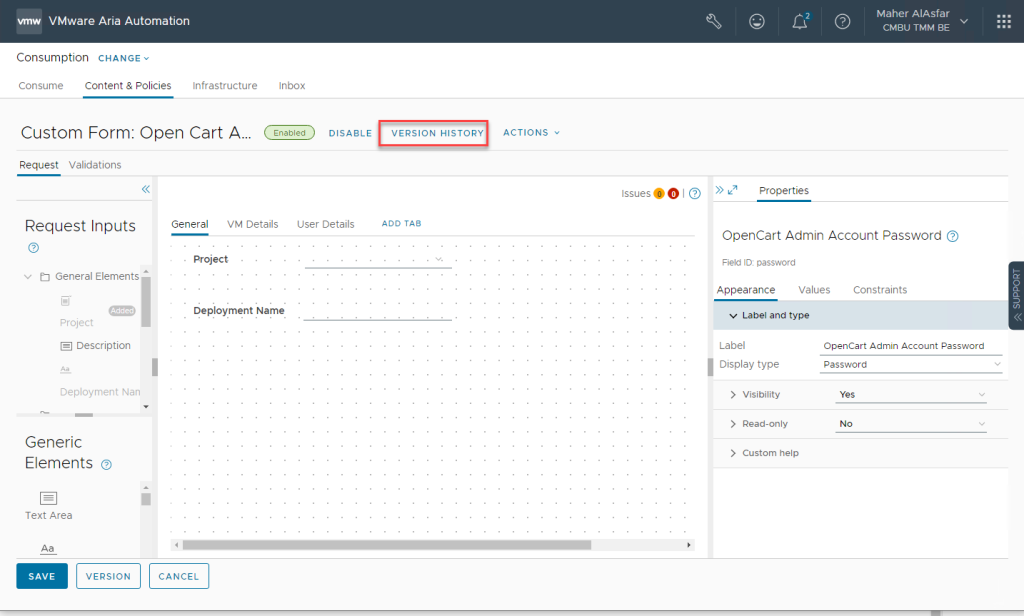Click the SAVE button

pyautogui.click(x=42, y=576)
